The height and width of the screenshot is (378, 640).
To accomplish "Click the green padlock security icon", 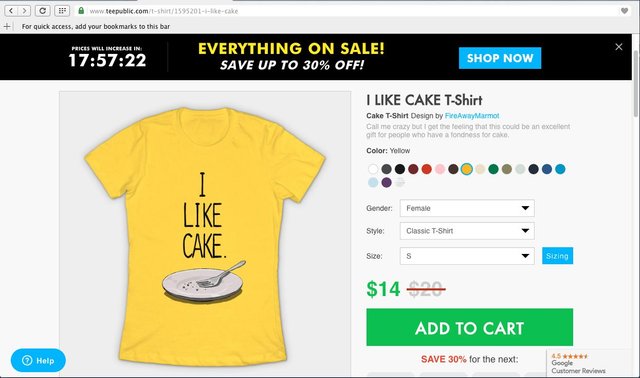I will [81, 11].
